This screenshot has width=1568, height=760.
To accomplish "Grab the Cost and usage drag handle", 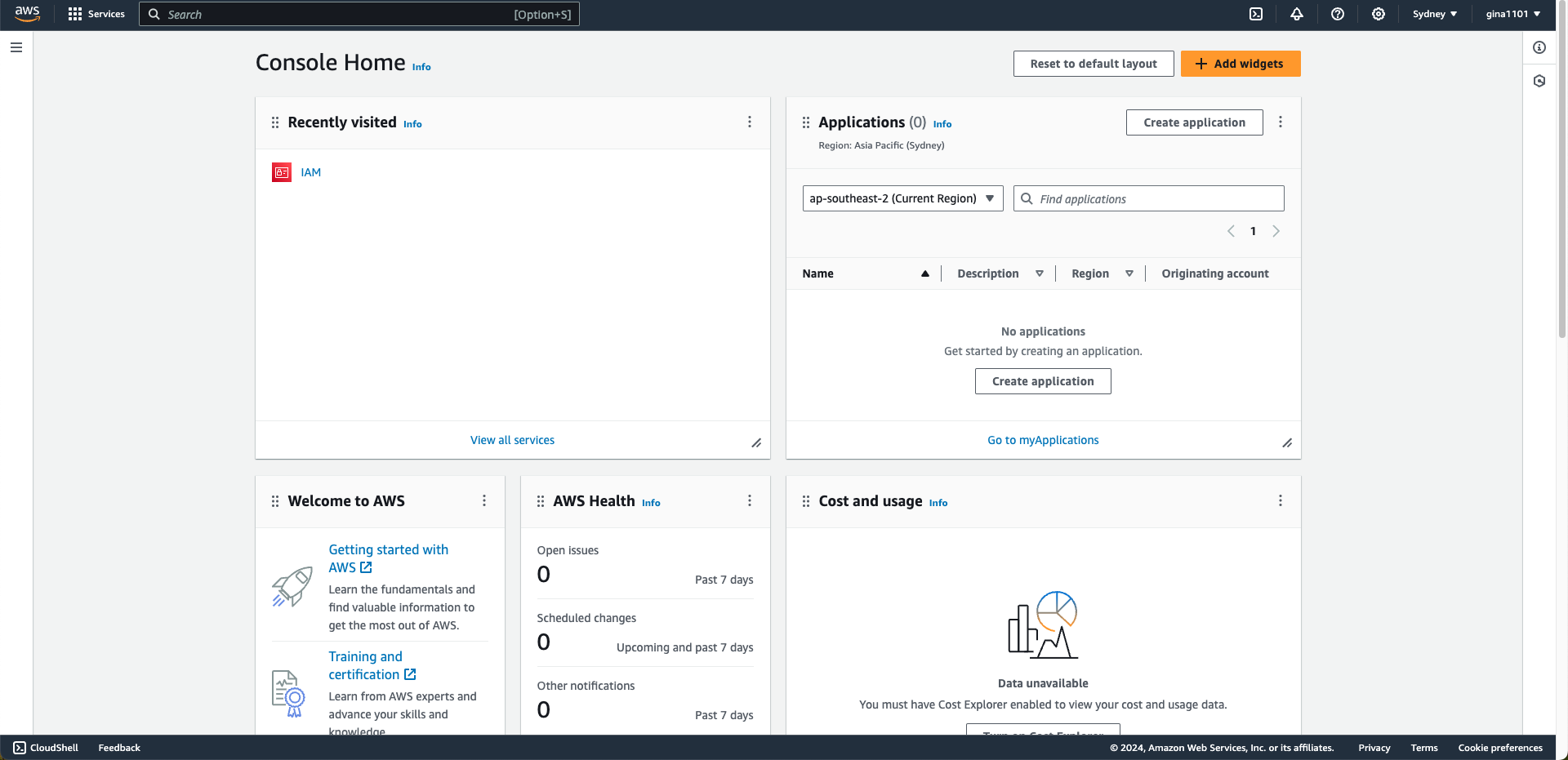I will [x=806, y=501].
